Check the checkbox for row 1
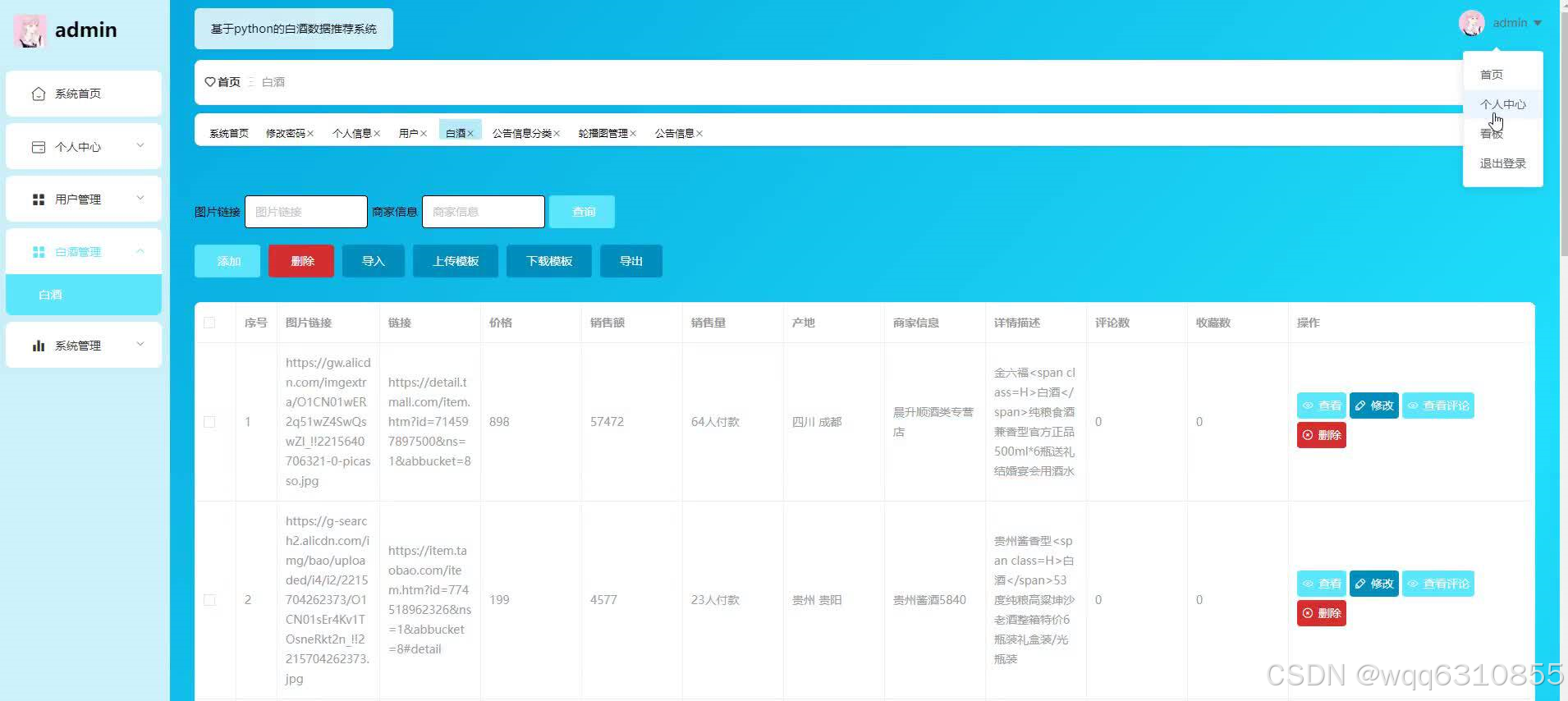The image size is (1568, 701). tap(209, 422)
